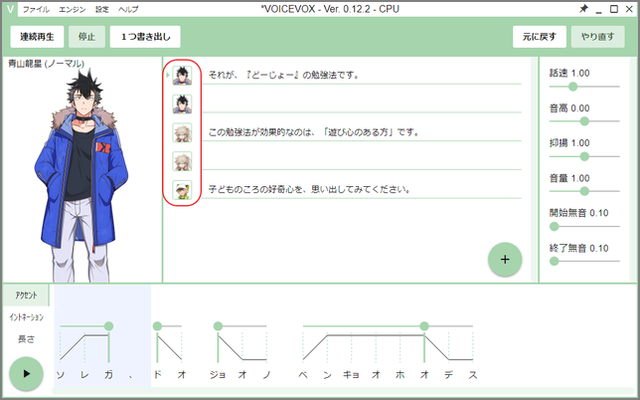The width and height of the screenshot is (640, 400).
Task: Click the 連続再生 button
Action: tap(38, 37)
